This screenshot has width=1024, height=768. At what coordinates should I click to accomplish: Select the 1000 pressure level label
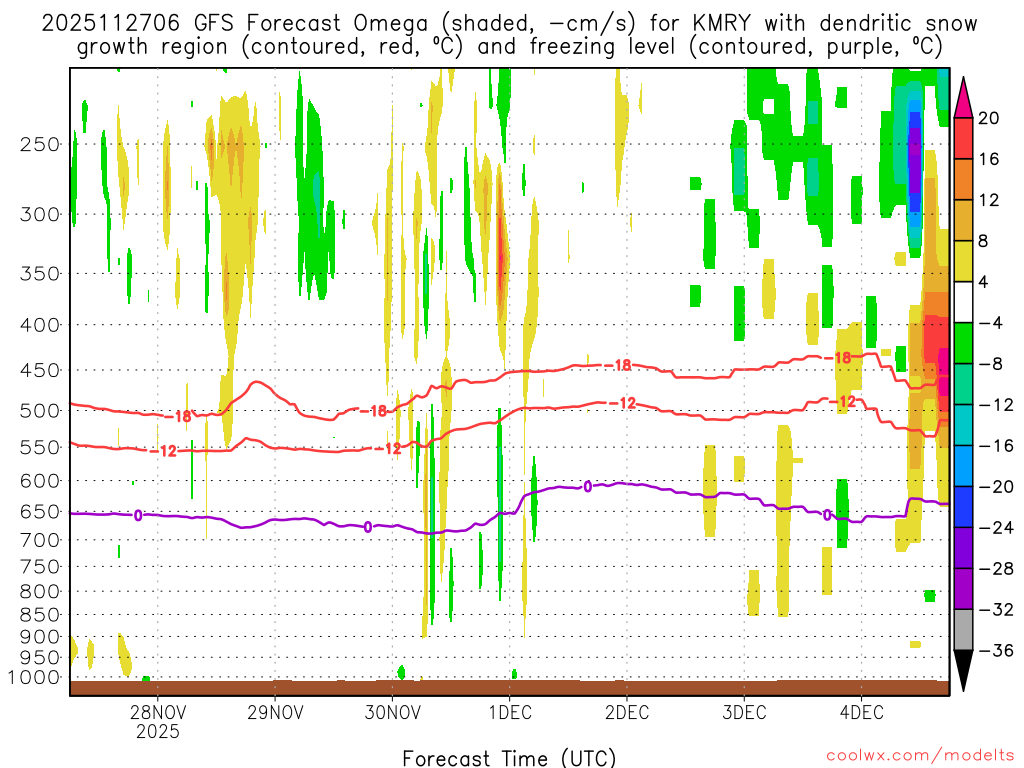[x=37, y=677]
